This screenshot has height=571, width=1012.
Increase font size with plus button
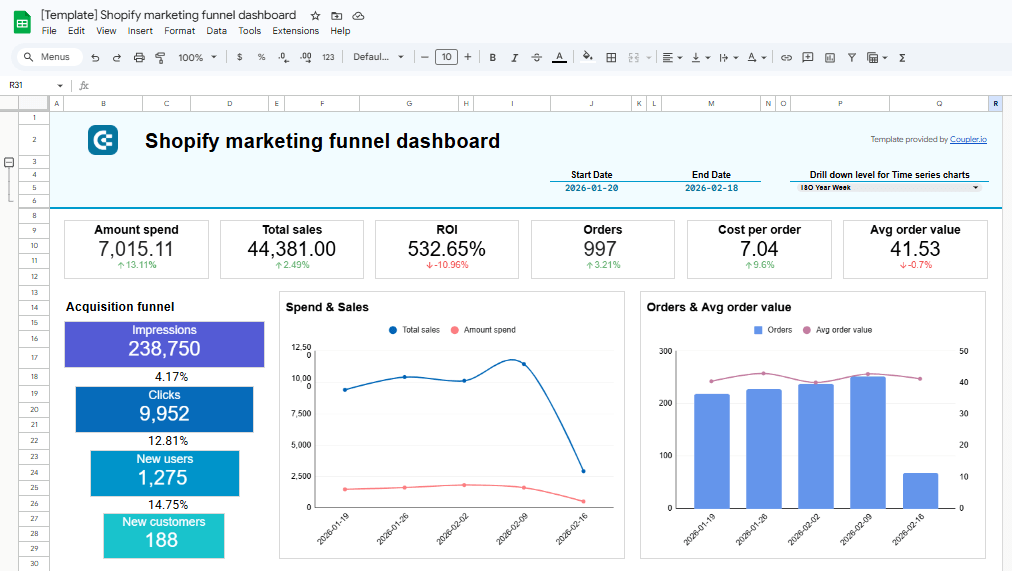click(468, 57)
